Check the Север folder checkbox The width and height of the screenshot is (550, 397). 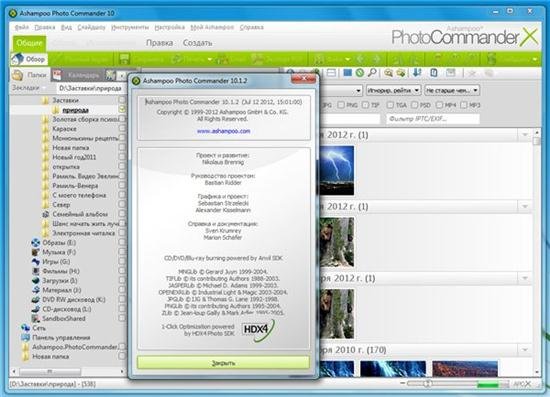pyautogui.click(x=122, y=204)
